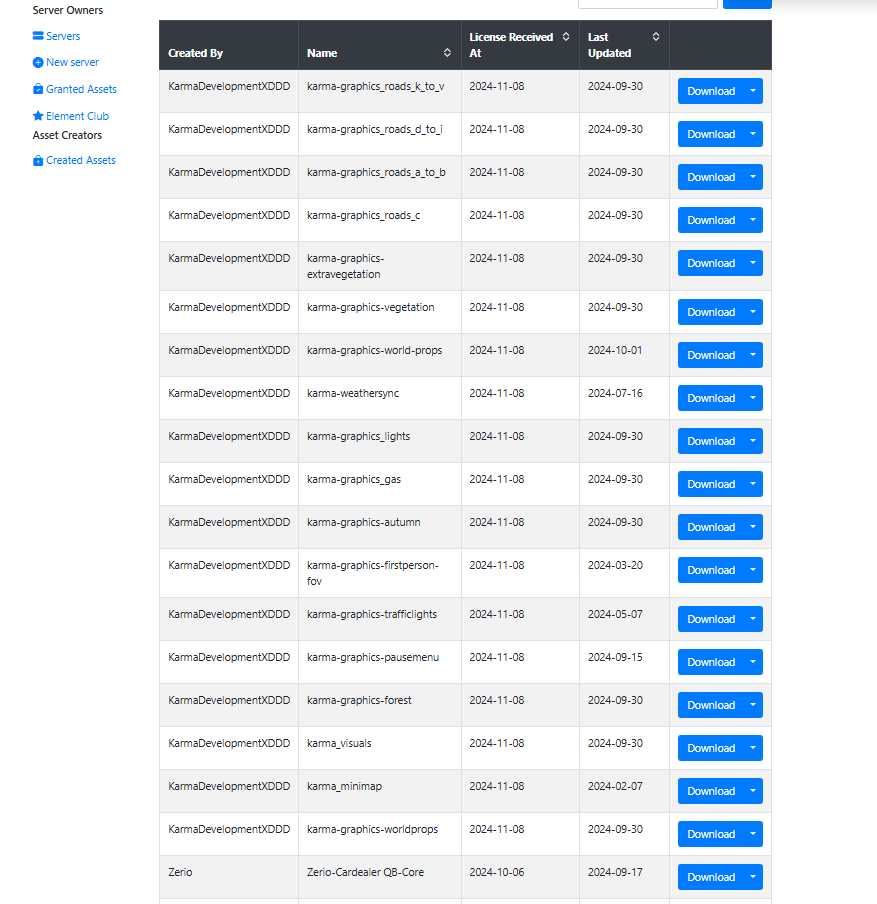
Task: Sort by Last Updated column arrows
Action: click(x=656, y=36)
